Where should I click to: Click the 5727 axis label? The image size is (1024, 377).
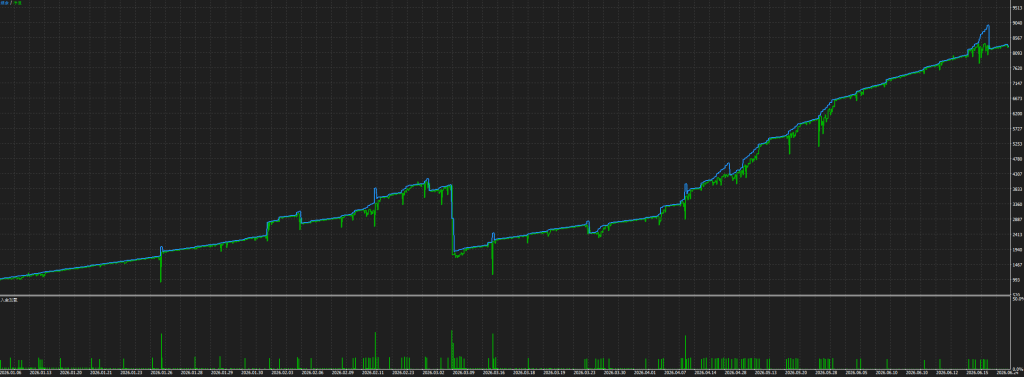click(1017, 129)
